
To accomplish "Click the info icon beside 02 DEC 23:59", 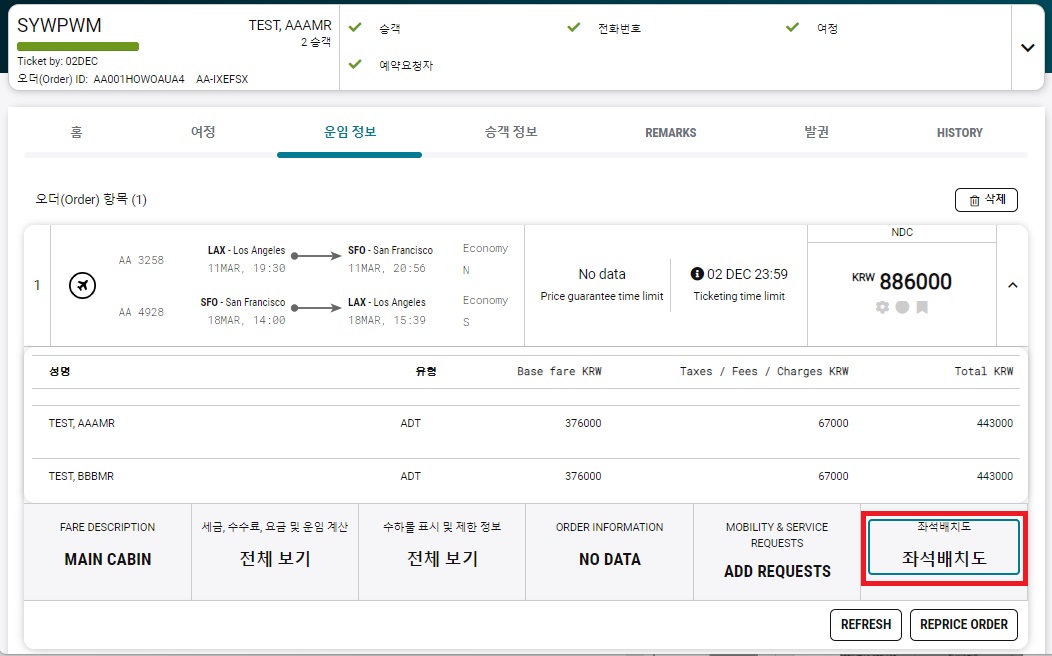I will (x=697, y=274).
